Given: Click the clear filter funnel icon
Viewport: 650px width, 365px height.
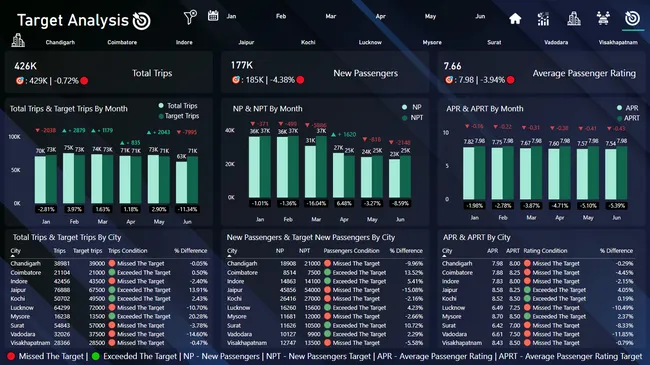Looking at the screenshot, I should pyautogui.click(x=190, y=17).
